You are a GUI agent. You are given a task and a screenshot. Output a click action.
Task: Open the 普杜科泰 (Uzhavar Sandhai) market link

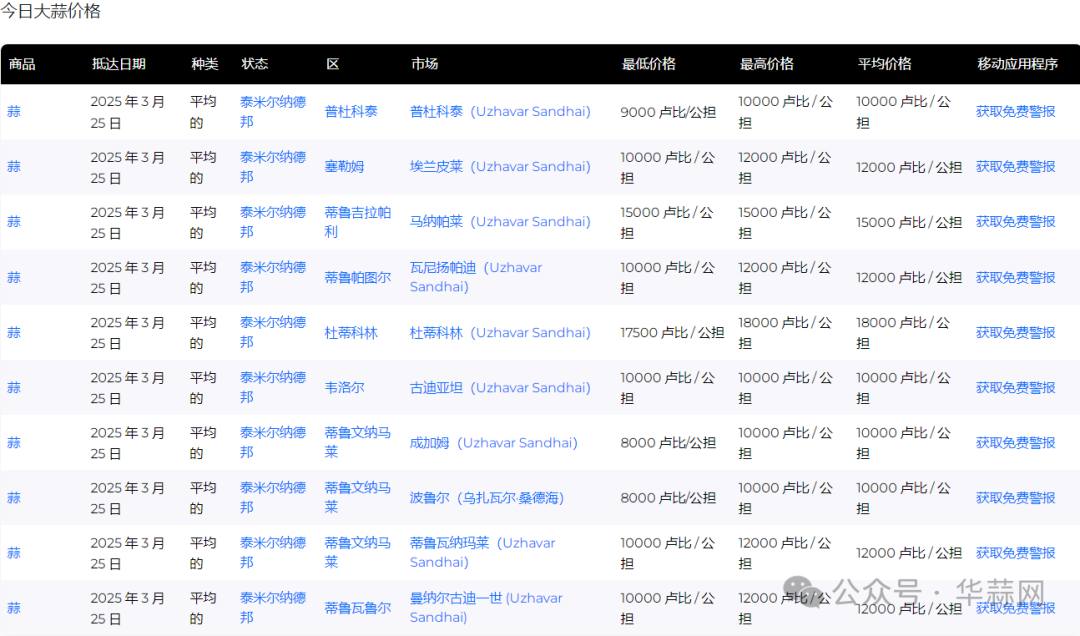(500, 112)
